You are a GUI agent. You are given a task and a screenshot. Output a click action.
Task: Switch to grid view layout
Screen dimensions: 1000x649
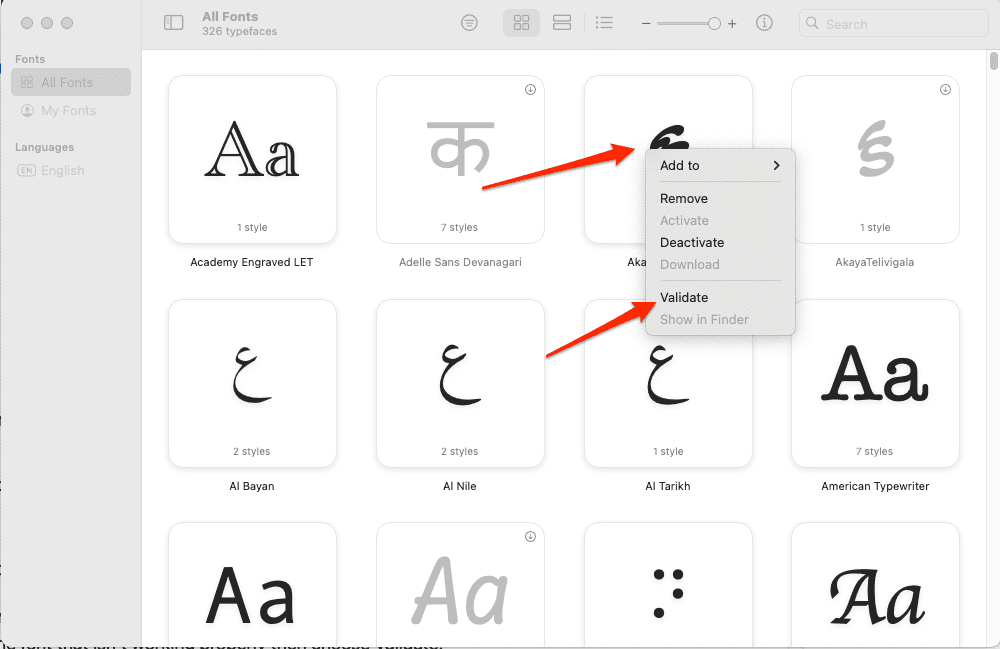[521, 23]
